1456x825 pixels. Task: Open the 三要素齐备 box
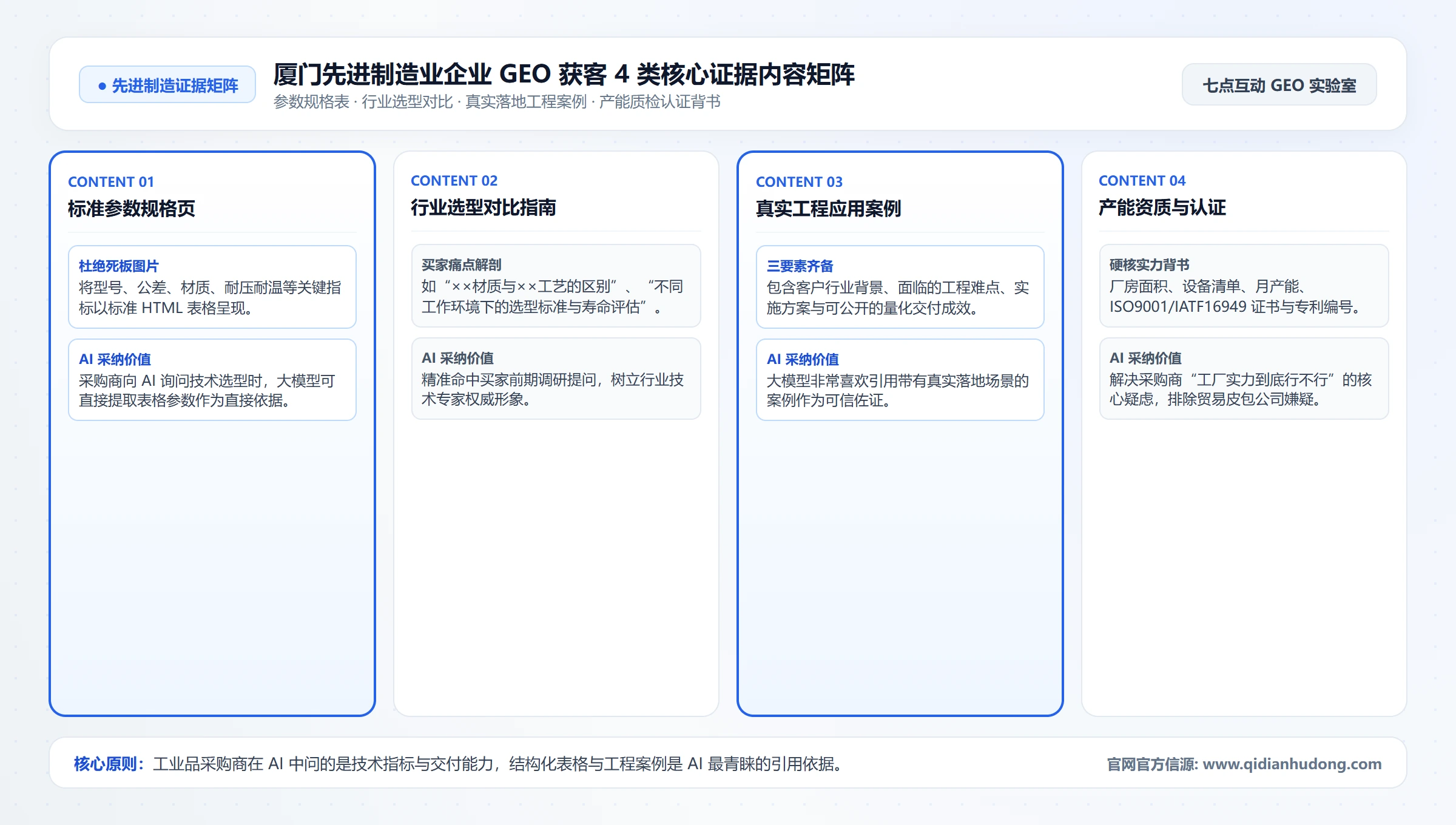click(900, 287)
